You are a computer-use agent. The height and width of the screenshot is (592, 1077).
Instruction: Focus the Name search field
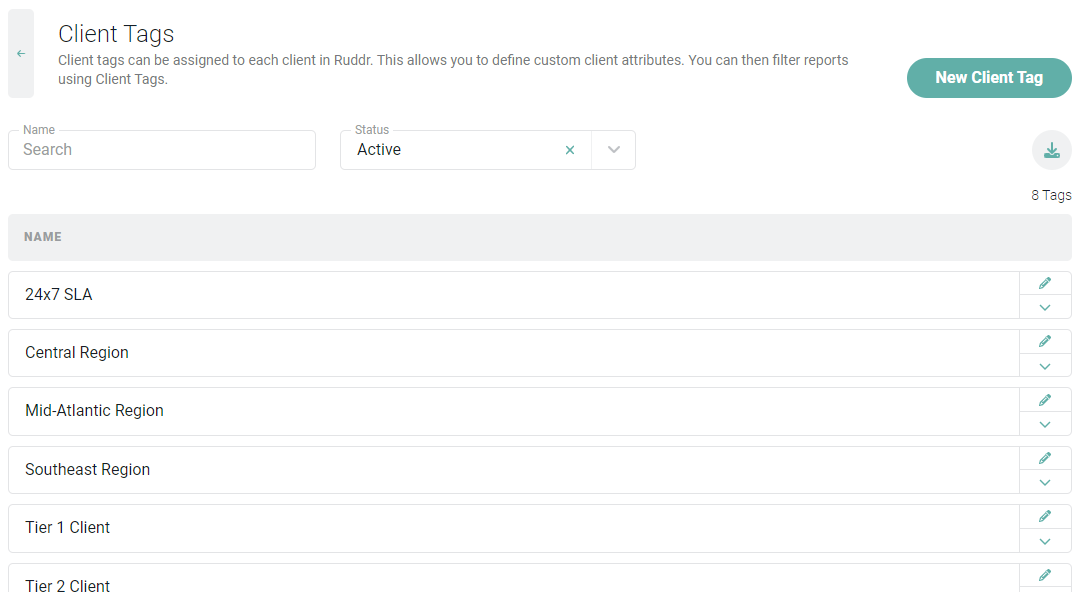click(162, 150)
